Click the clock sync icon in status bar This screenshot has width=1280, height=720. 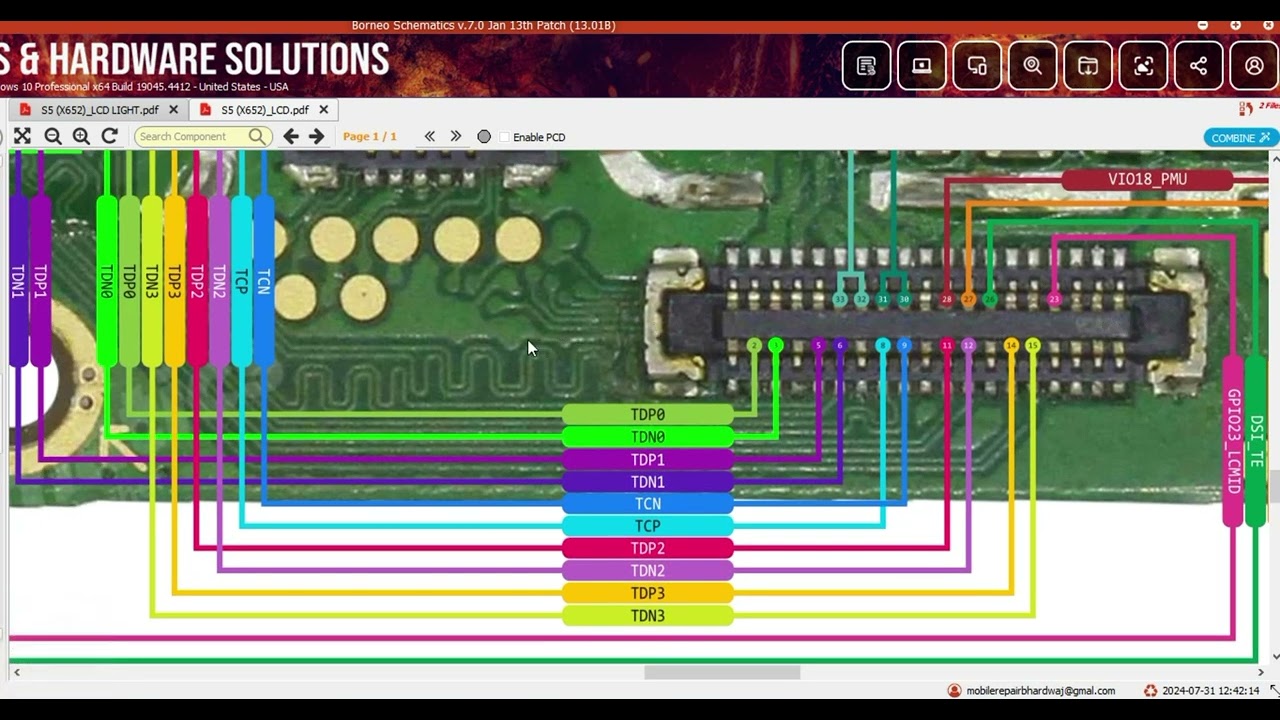pyautogui.click(x=1151, y=690)
